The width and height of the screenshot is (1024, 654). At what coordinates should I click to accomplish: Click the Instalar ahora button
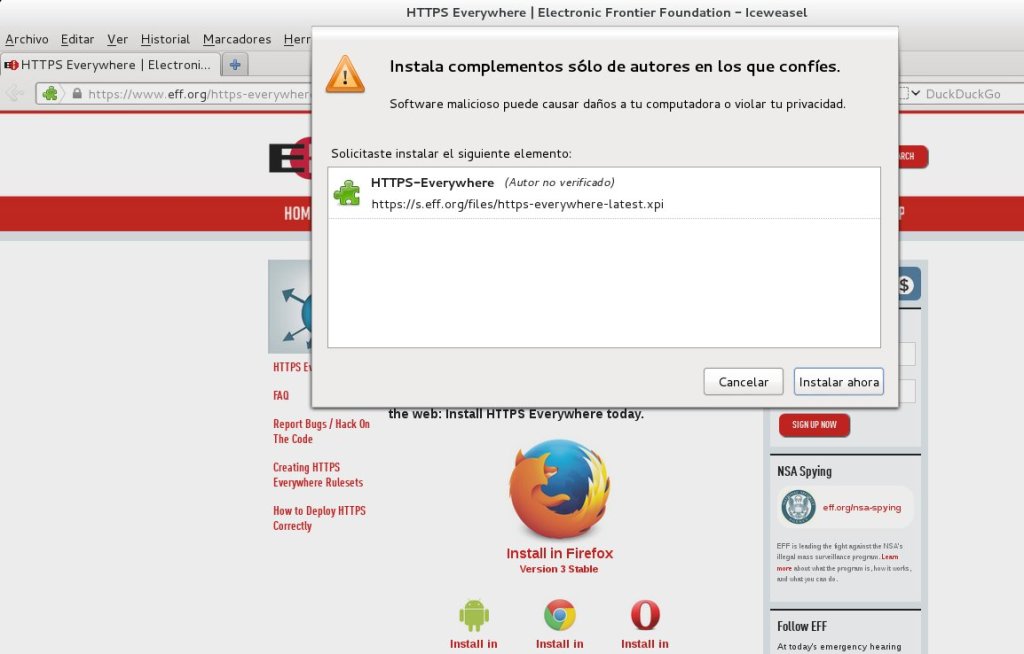pos(839,382)
